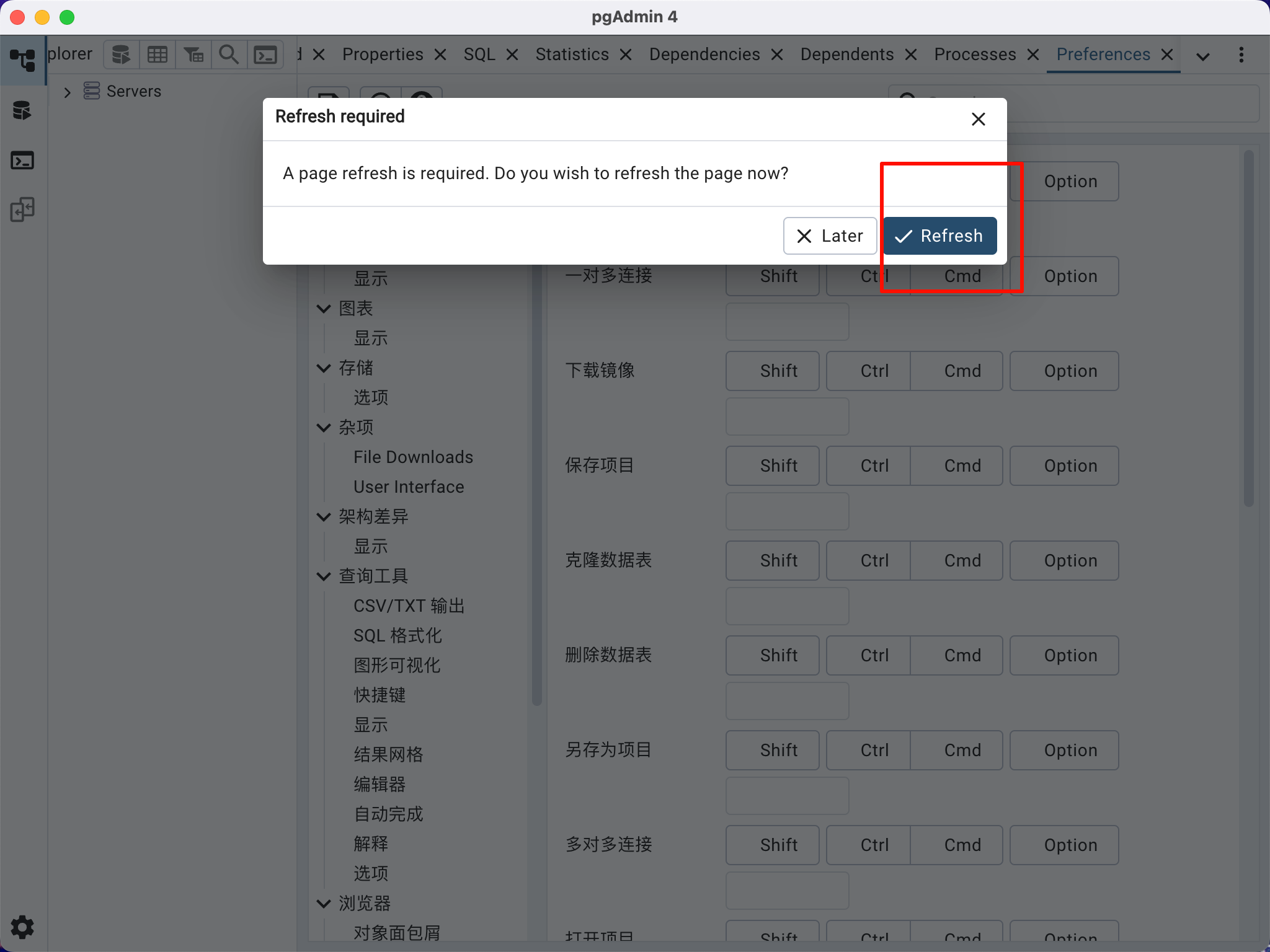This screenshot has height=952, width=1270.
Task: Open pgAdmin settings via gear icon
Action: click(x=22, y=927)
